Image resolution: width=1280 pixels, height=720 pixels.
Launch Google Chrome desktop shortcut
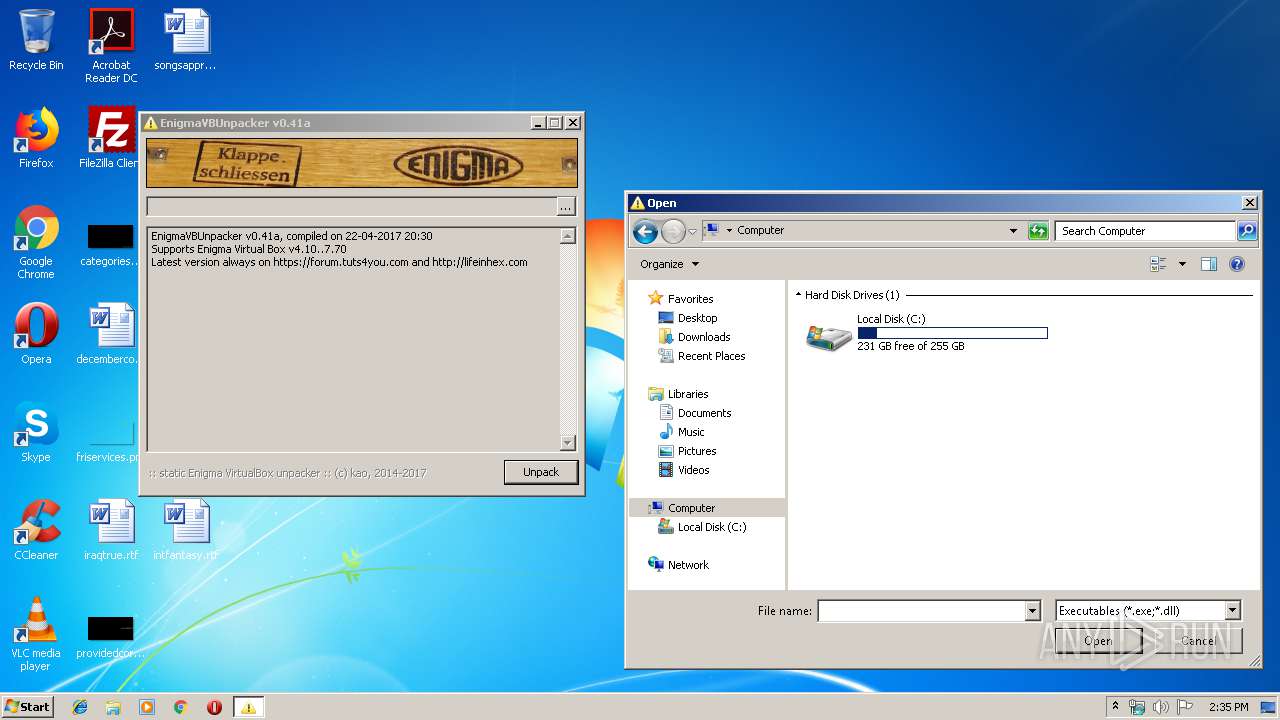click(36, 242)
